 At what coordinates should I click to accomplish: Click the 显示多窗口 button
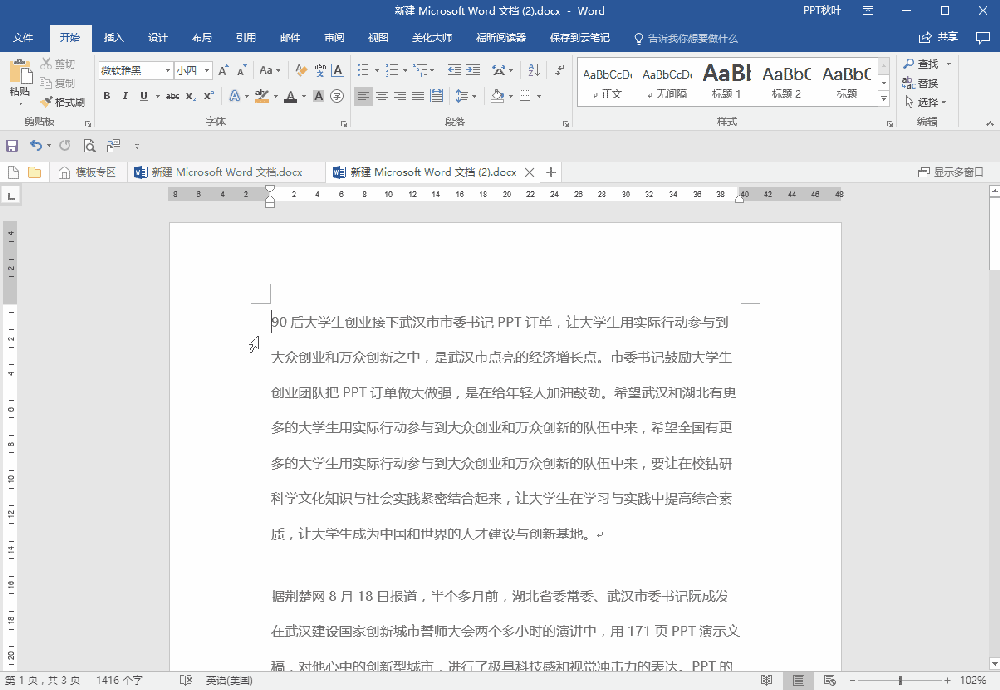950,172
